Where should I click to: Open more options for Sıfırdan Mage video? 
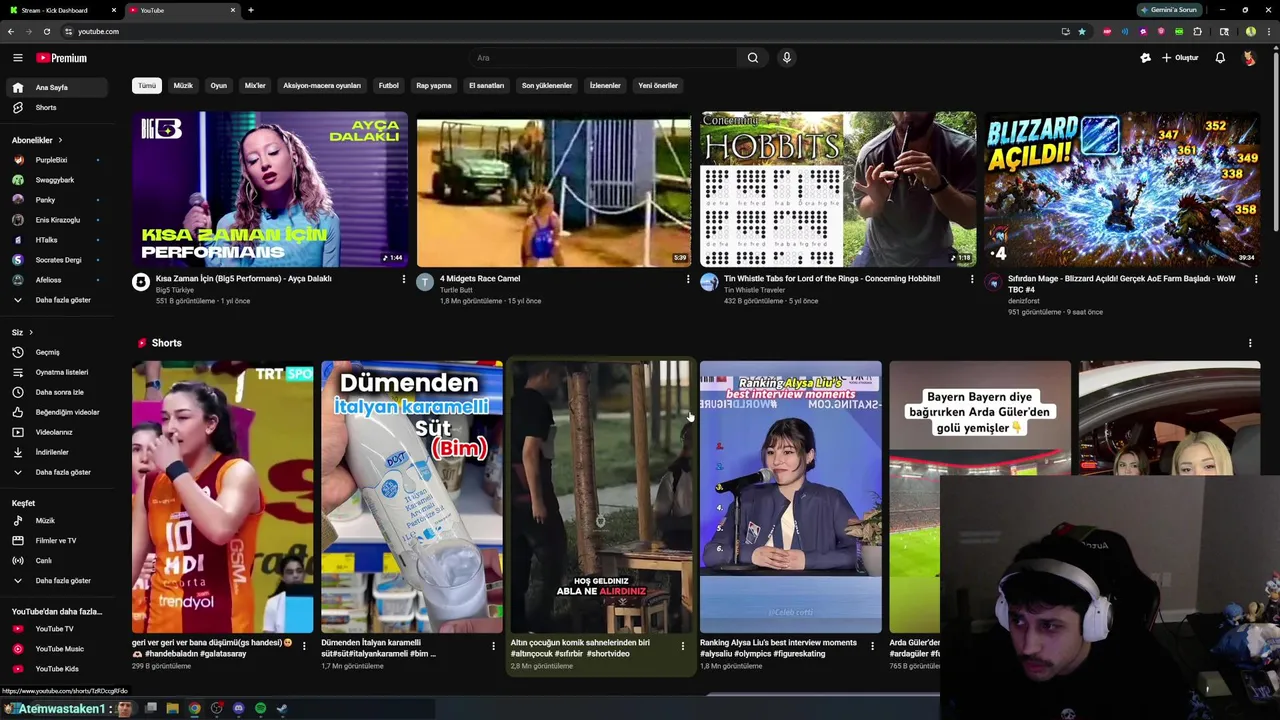coord(1256,279)
